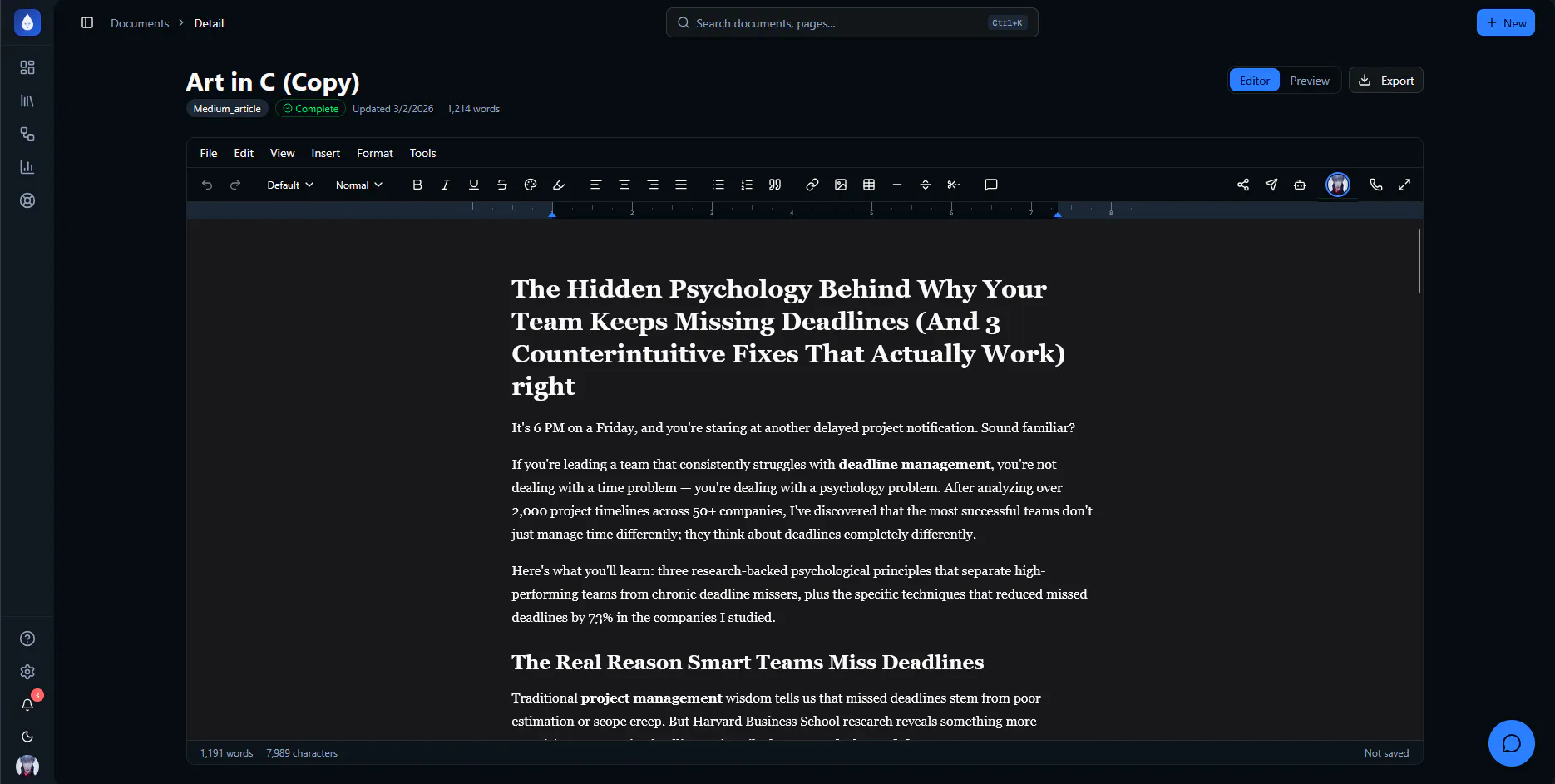The height and width of the screenshot is (784, 1555).
Task: Click the Undo arrow in the toolbar
Action: (x=207, y=185)
